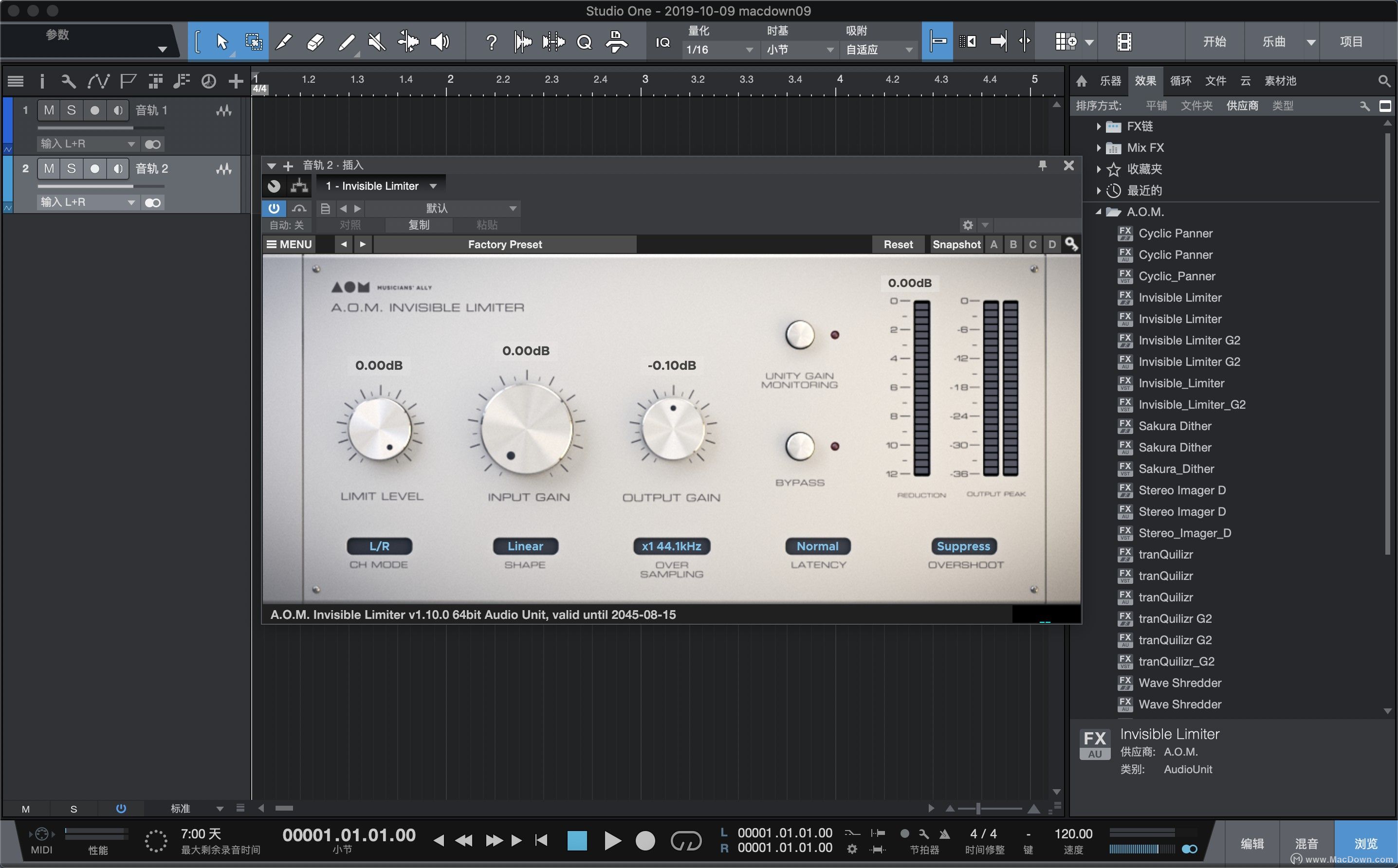Viewport: 1398px width, 868px height.
Task: Switch to the 素材池 browser tab
Action: pos(1280,81)
